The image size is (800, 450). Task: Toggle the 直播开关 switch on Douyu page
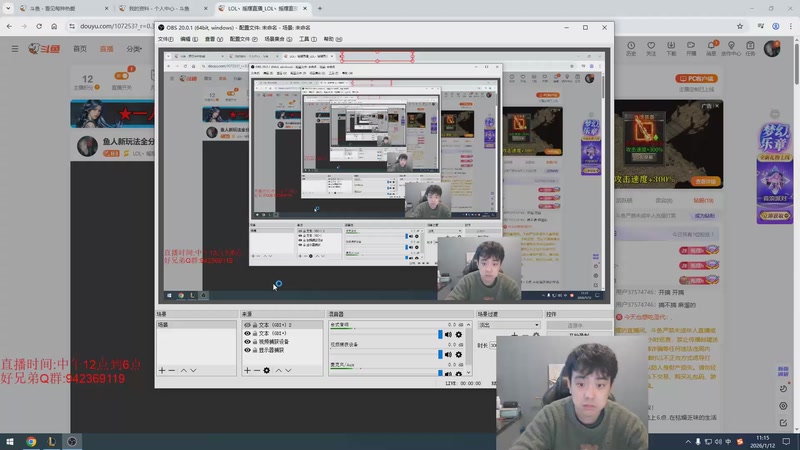pyautogui.click(x=121, y=76)
